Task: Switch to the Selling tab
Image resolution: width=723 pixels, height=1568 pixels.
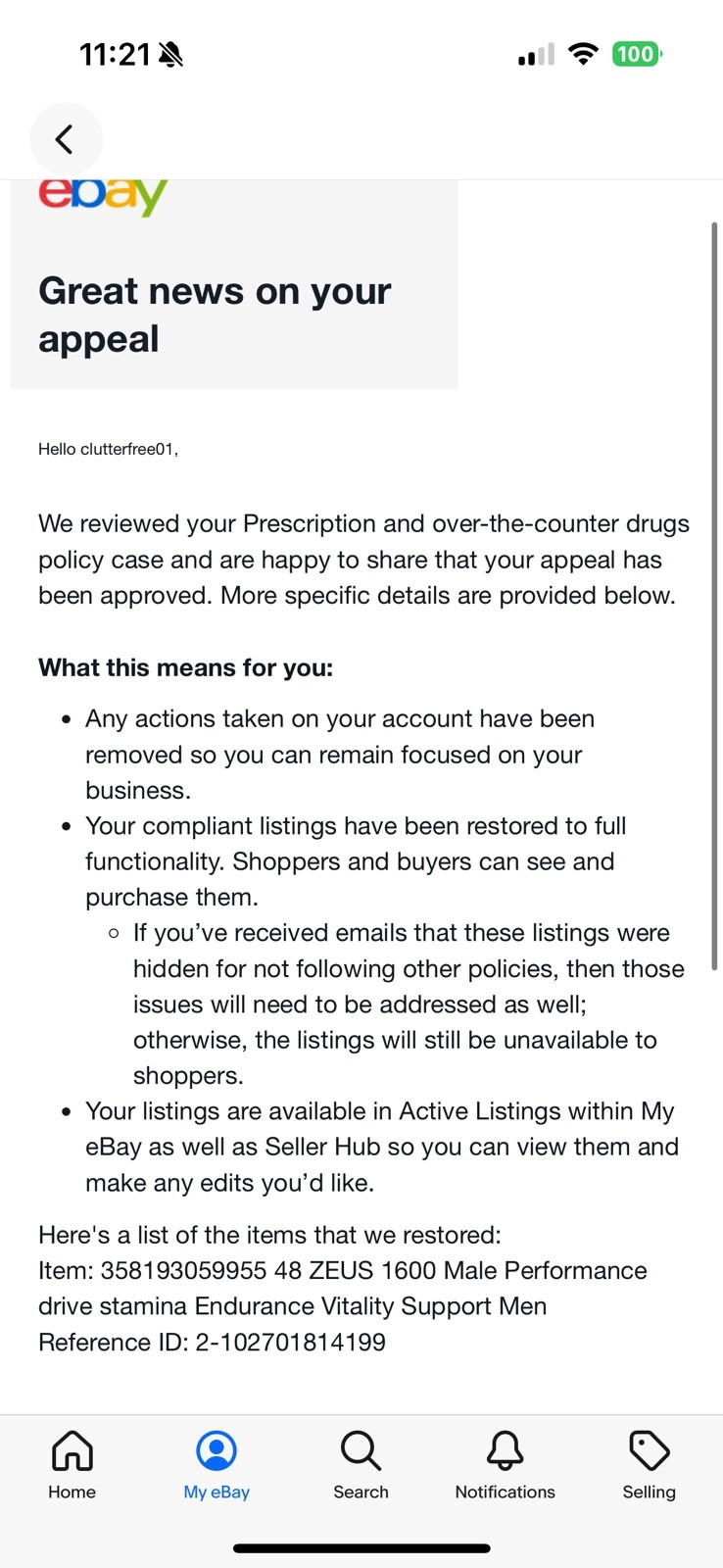Action: tap(649, 1465)
